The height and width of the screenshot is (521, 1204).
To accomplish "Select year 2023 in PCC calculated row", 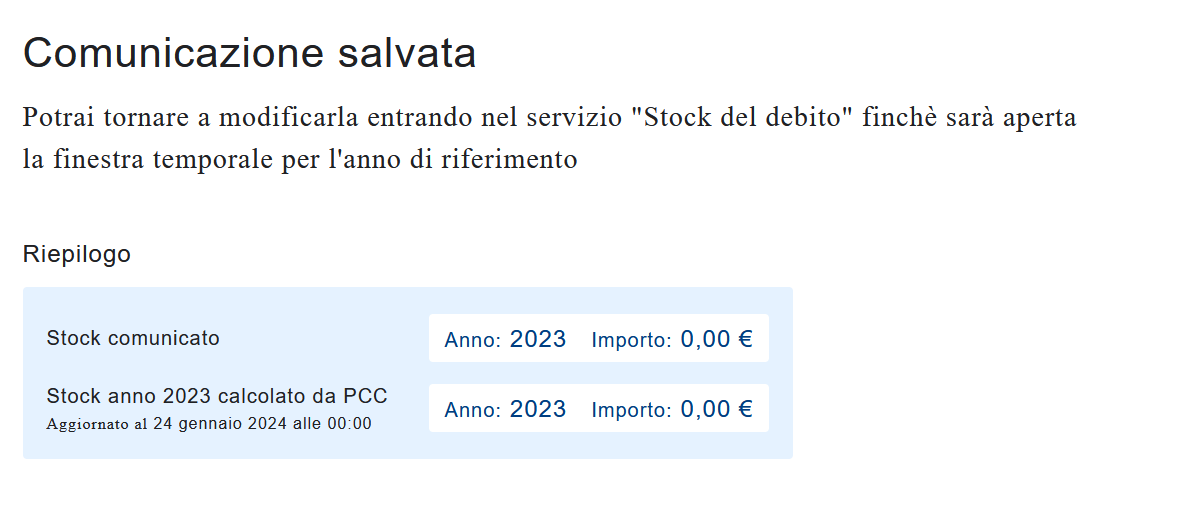I will [x=538, y=409].
